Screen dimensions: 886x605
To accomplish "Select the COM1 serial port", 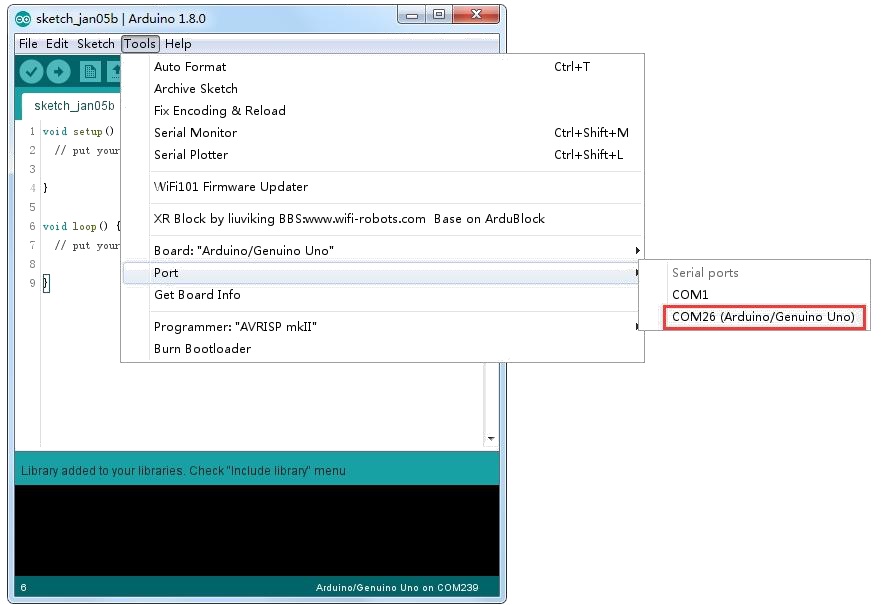I will (x=754, y=295).
